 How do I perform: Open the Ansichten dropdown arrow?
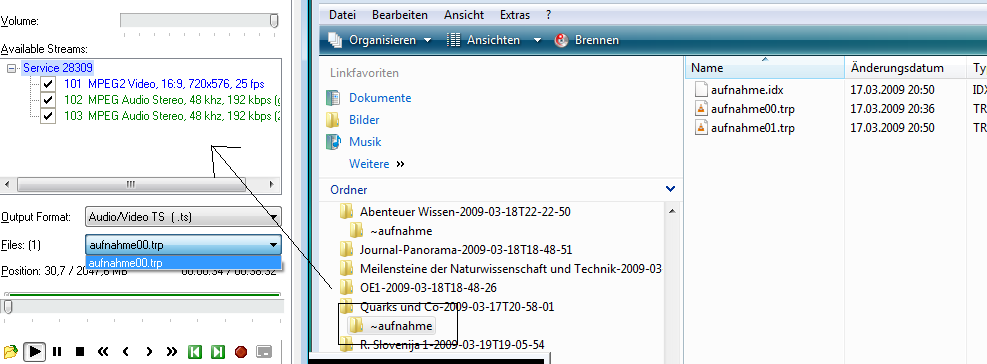[x=537, y=40]
